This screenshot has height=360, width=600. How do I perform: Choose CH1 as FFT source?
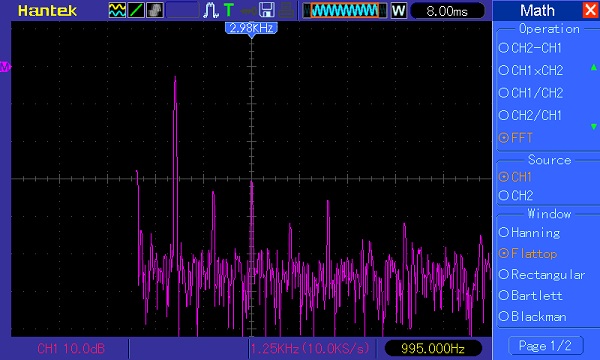515,177
